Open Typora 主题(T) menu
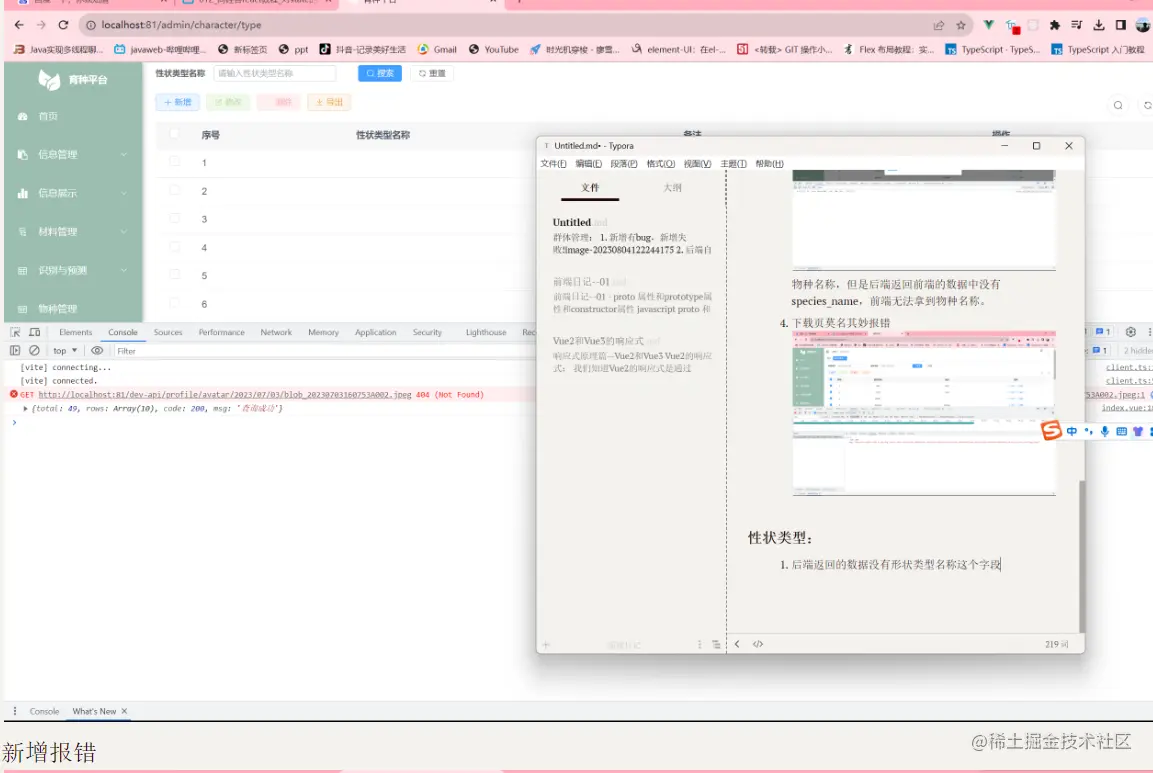 point(733,164)
